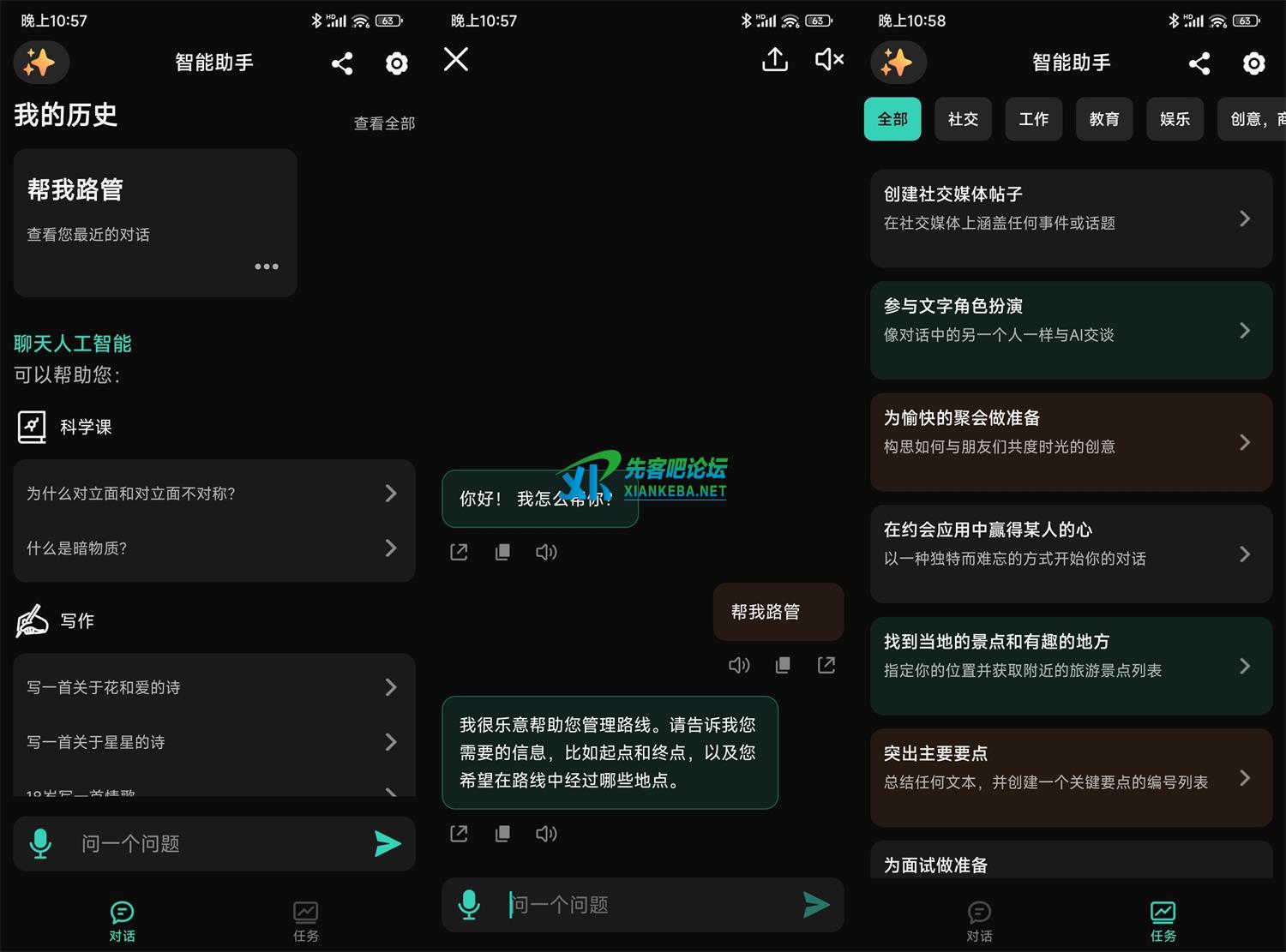Viewport: 1286px width, 952px height.
Task: Toggle the muted speaker in chat header
Action: coord(829,60)
